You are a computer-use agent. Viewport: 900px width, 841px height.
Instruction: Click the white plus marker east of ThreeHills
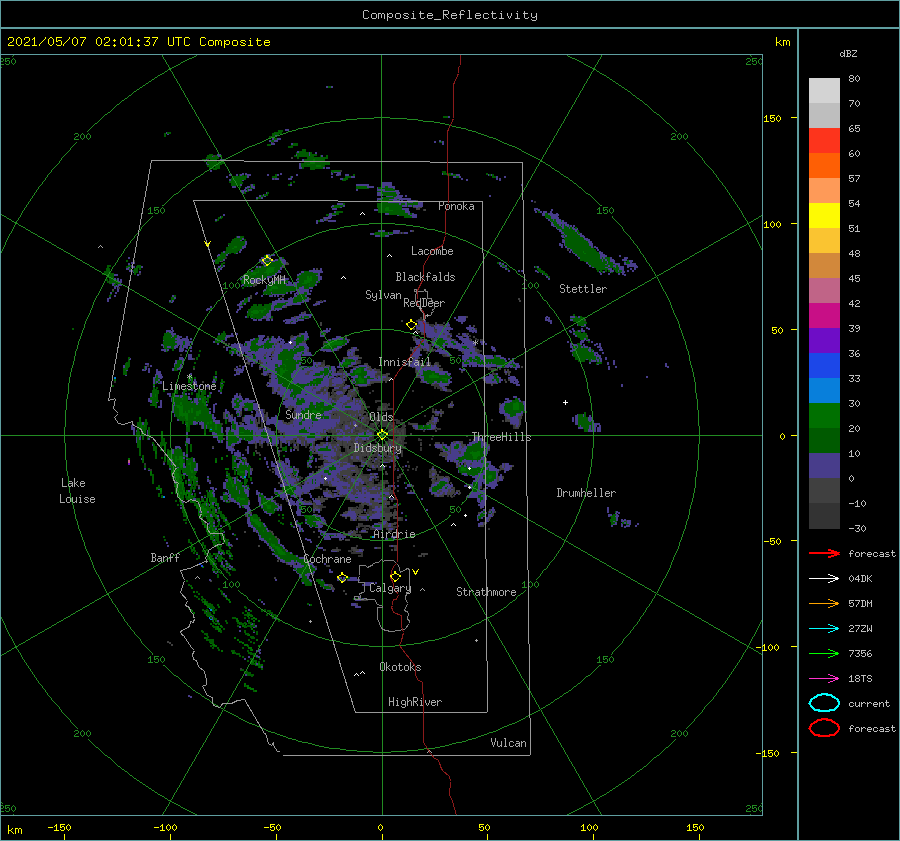(x=565, y=402)
